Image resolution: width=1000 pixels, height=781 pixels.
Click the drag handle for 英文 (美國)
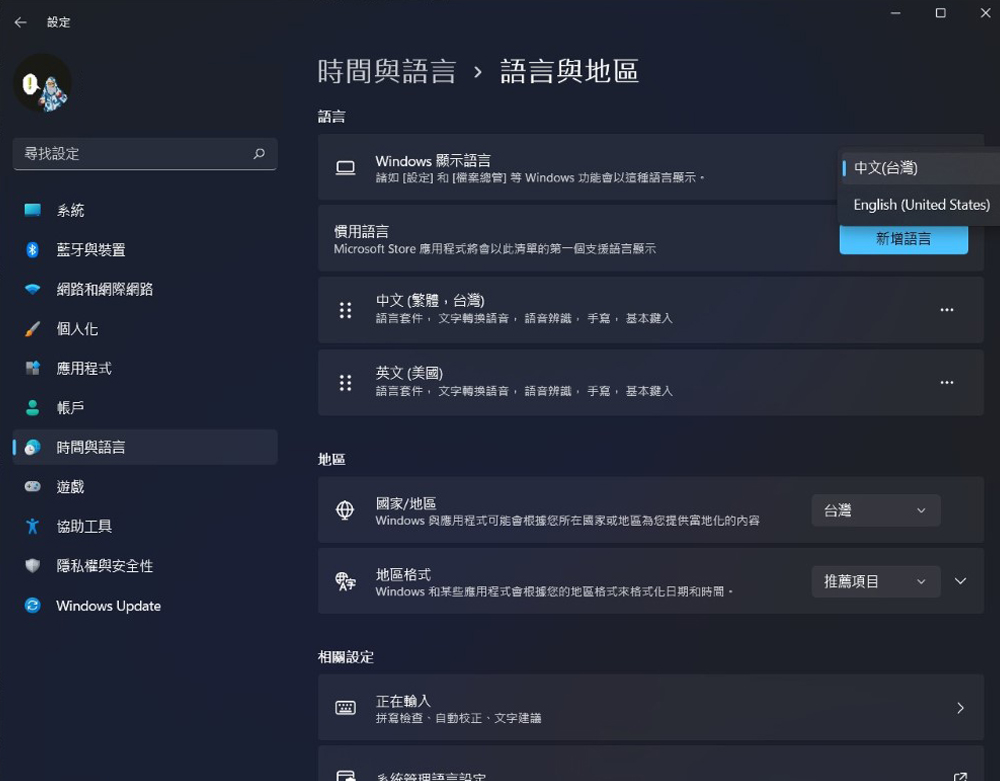(x=346, y=383)
